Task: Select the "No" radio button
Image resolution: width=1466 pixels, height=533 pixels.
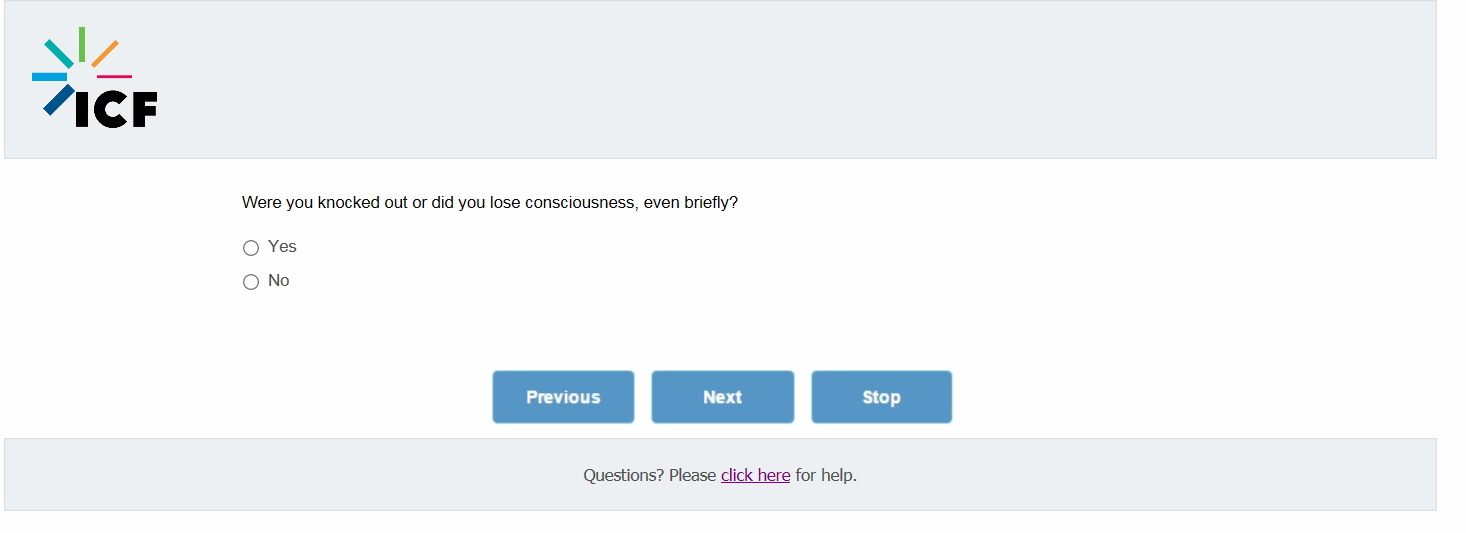Action: pos(251,282)
